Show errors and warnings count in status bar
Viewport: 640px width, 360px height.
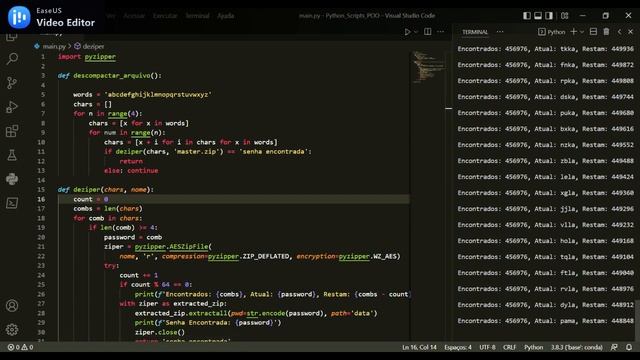(20, 347)
